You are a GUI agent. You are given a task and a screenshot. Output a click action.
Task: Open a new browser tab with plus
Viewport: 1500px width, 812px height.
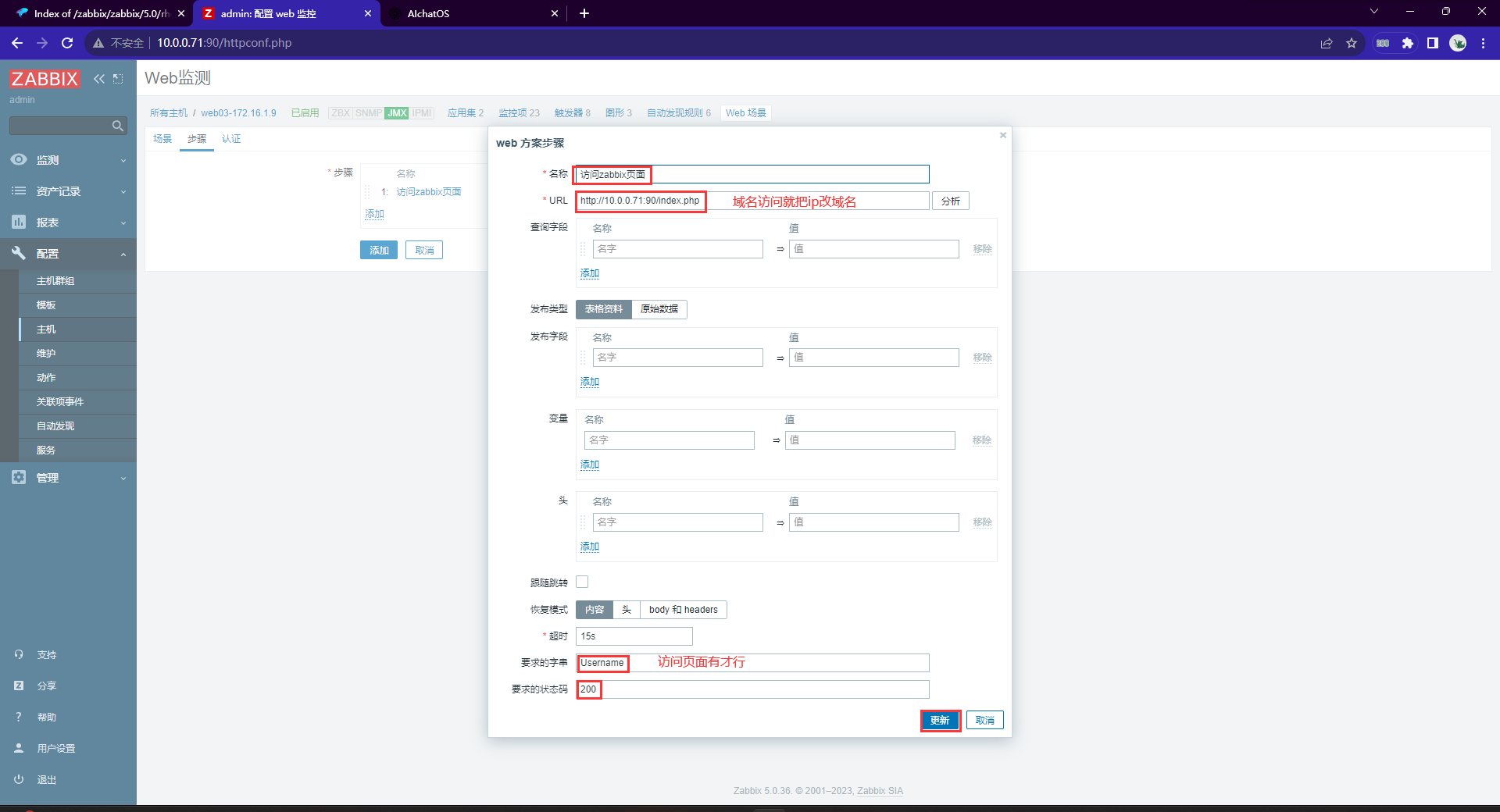click(x=584, y=13)
